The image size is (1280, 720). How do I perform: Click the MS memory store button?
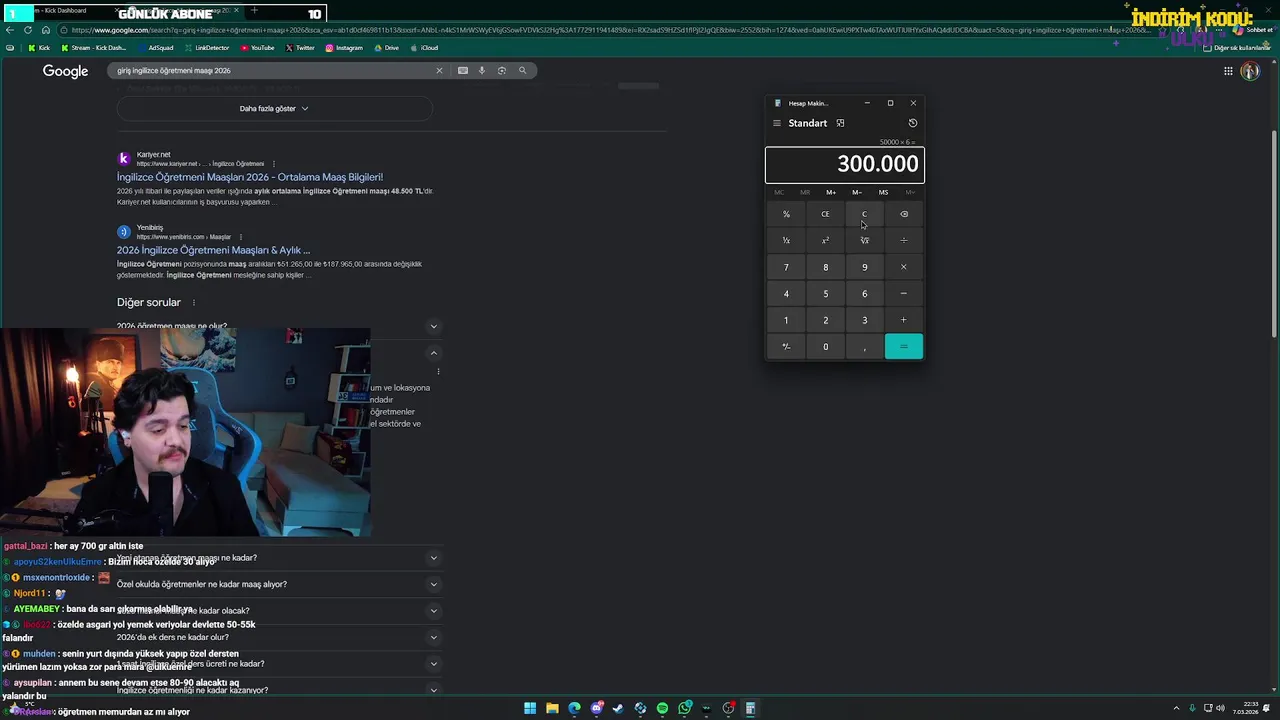tap(883, 192)
